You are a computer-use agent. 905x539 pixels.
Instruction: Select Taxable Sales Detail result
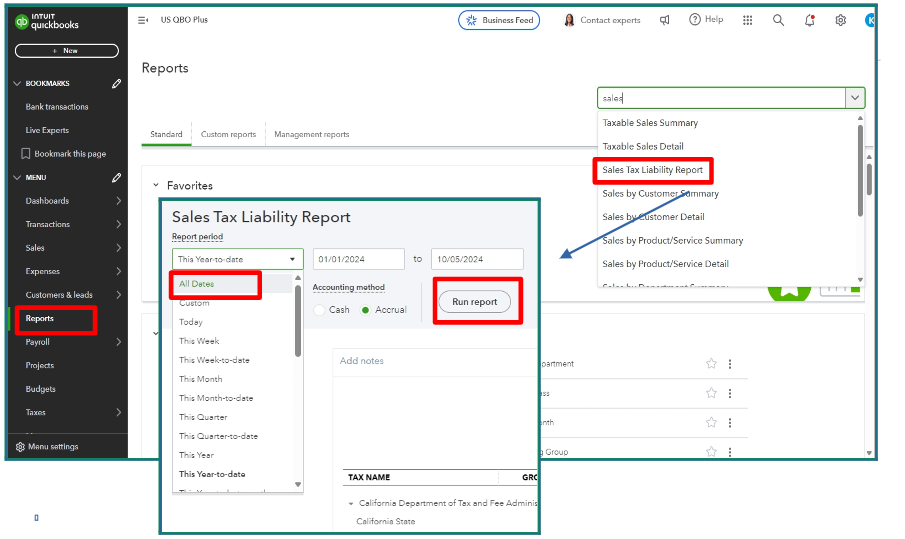point(643,146)
